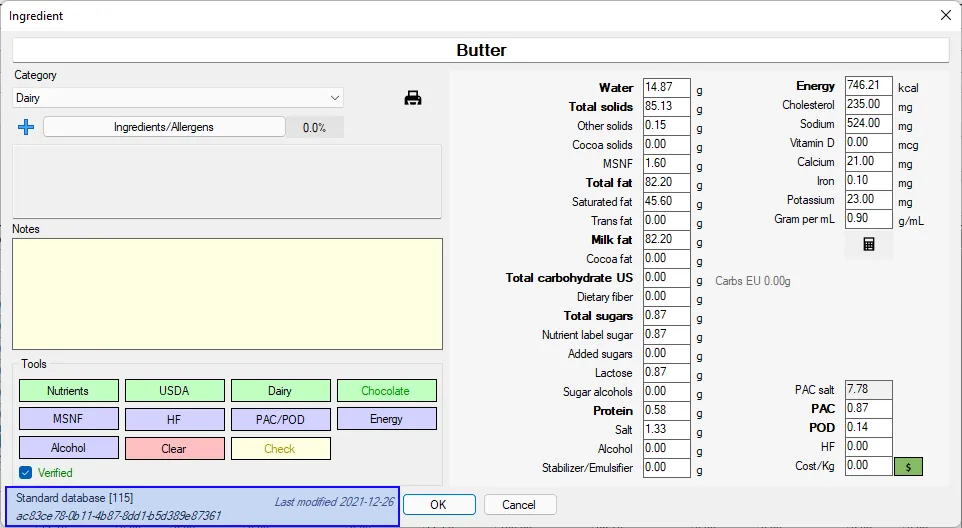Click the POD value field

click(868, 428)
